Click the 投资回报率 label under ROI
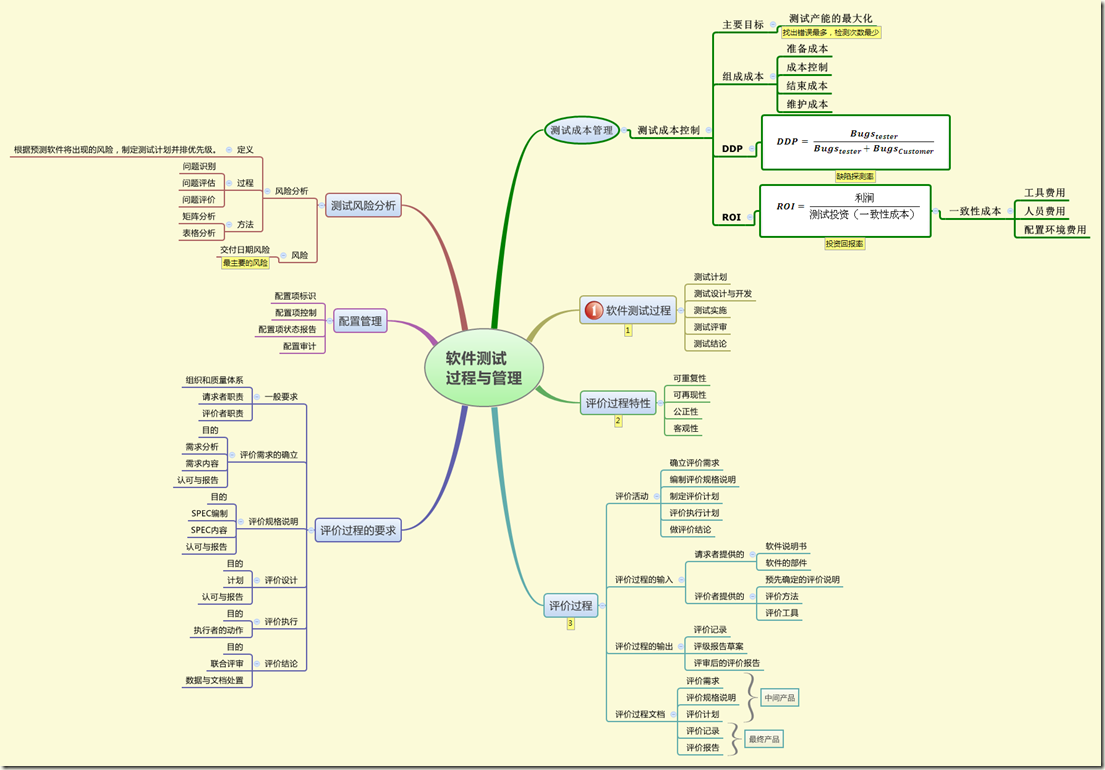This screenshot has width=1105, height=770. [x=845, y=244]
